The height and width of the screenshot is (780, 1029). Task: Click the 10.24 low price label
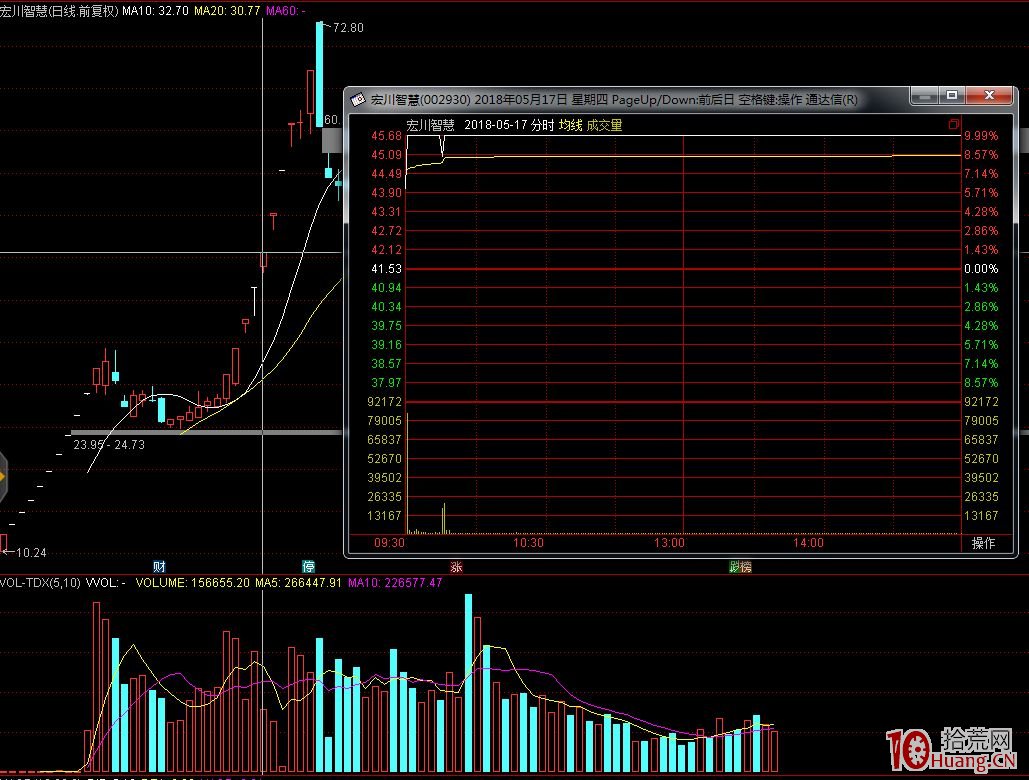[x=31, y=552]
